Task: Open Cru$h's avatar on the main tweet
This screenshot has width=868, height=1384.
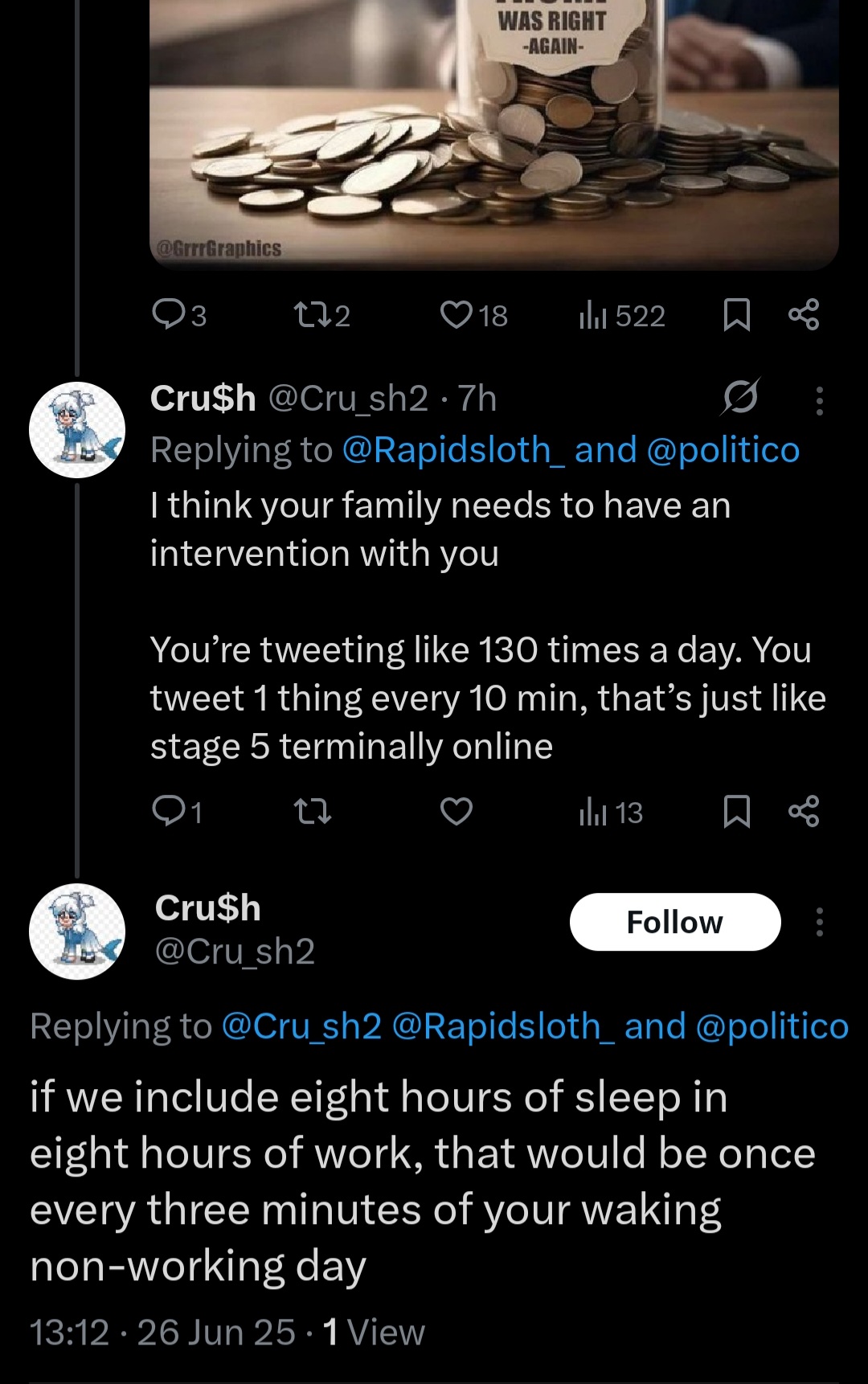Action: click(x=77, y=932)
